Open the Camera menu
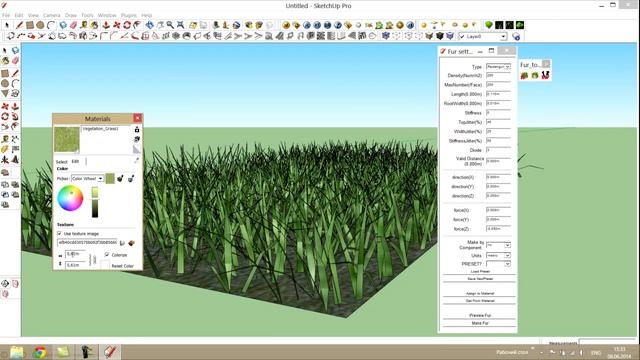This screenshot has width=640, height=360. click(51, 15)
